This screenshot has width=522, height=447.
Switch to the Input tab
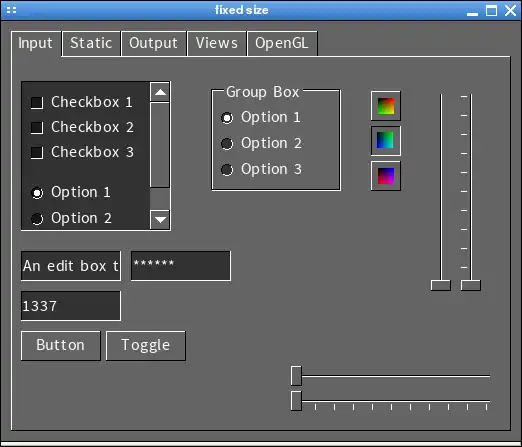[x=35, y=43]
